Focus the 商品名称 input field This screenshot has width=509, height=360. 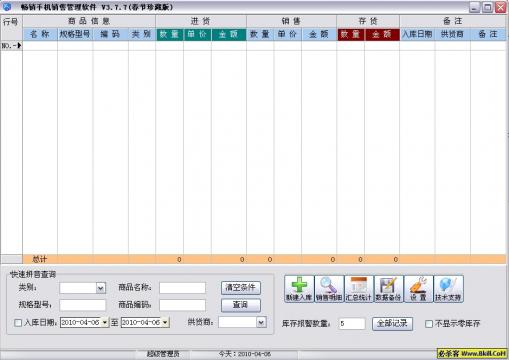182,288
